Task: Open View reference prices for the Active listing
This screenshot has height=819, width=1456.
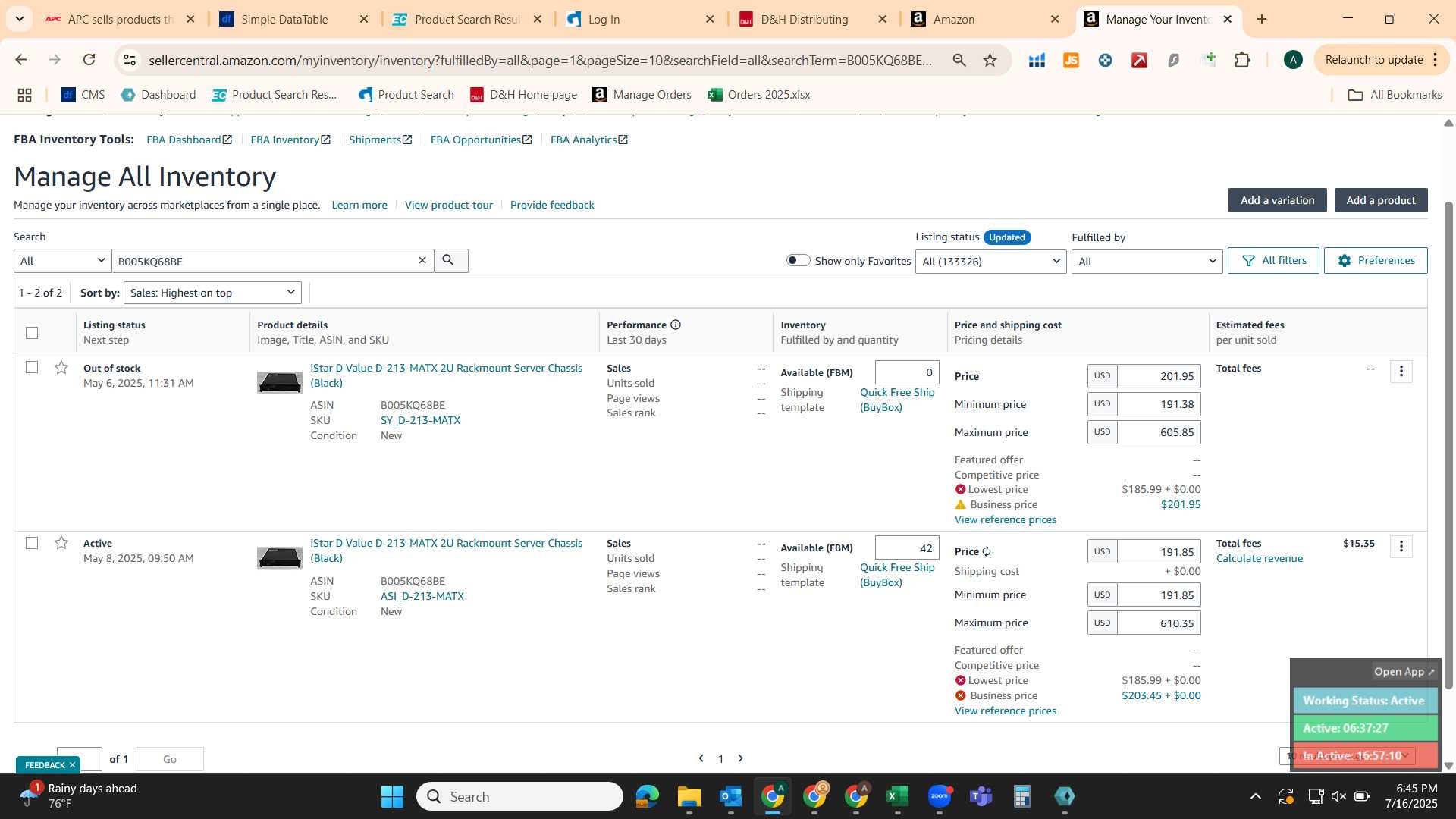Action: point(1005,711)
